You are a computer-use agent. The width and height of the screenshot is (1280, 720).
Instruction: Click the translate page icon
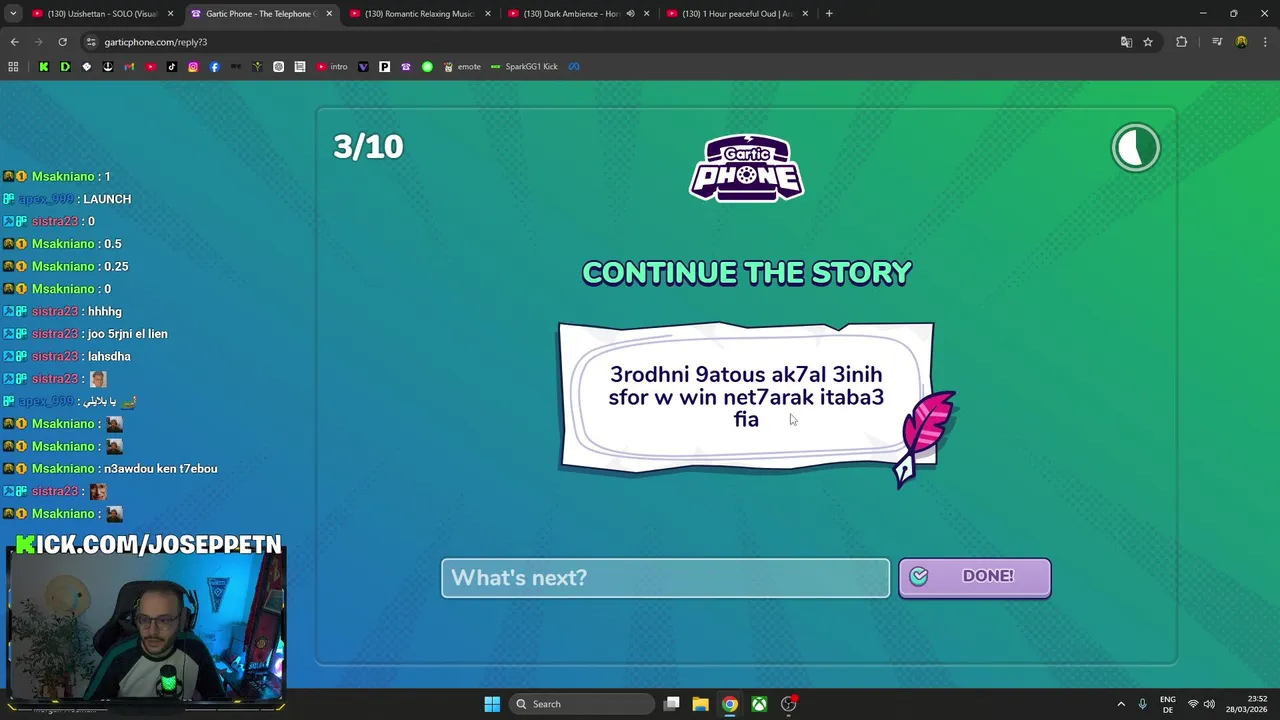1126,42
